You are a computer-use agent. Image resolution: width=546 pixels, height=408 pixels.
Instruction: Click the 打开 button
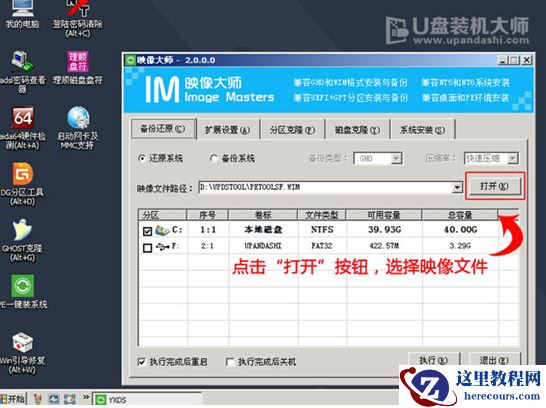(494, 186)
